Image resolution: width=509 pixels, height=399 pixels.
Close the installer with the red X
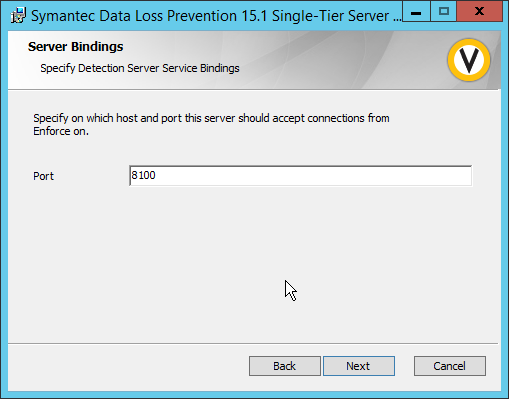[x=479, y=12]
